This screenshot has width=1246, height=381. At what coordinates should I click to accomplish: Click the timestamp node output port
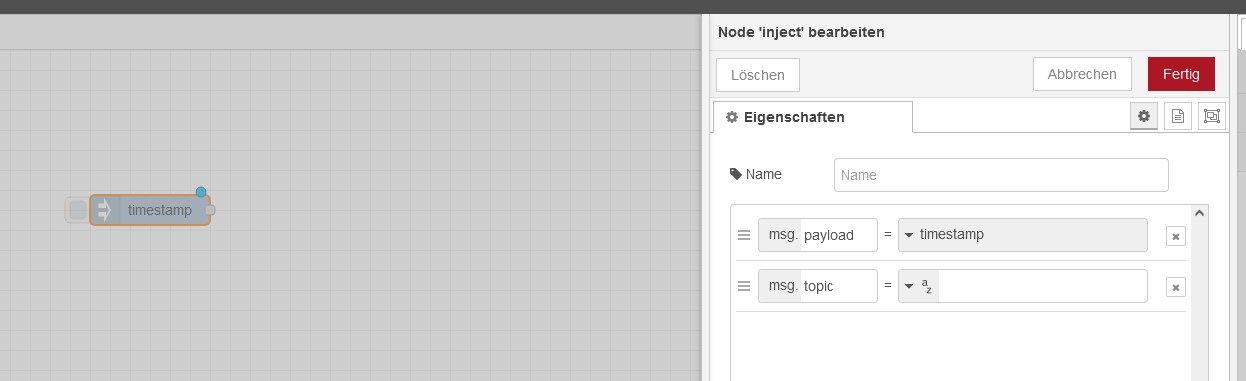[x=210, y=210]
